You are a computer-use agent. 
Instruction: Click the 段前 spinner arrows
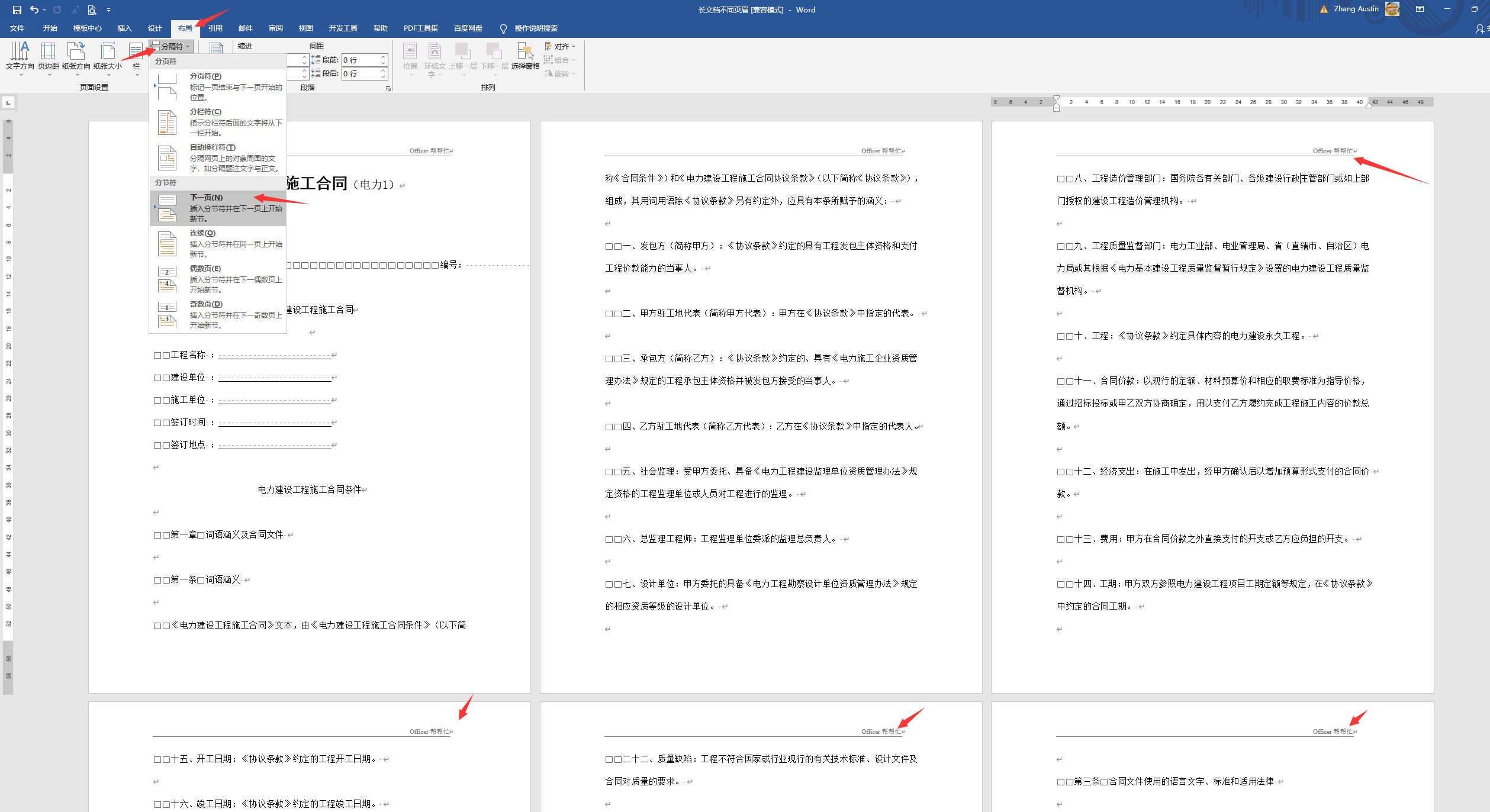coord(384,60)
